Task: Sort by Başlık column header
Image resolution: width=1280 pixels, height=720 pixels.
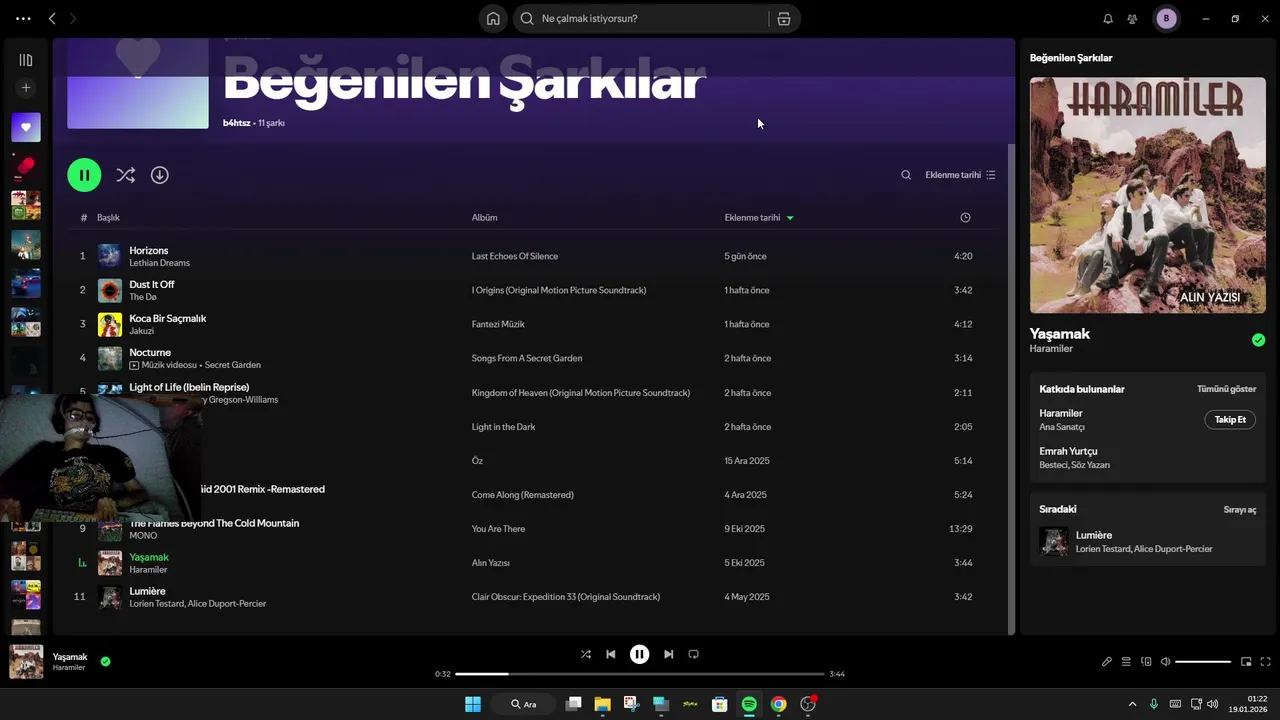Action: pyautogui.click(x=108, y=217)
